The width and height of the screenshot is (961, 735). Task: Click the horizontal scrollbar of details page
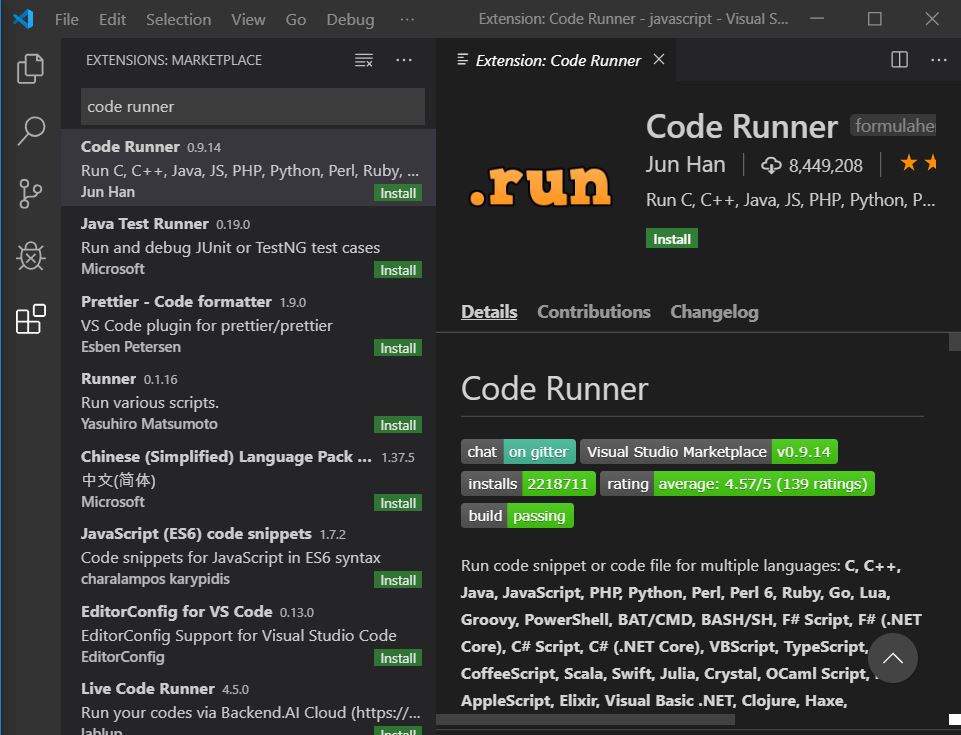585,719
